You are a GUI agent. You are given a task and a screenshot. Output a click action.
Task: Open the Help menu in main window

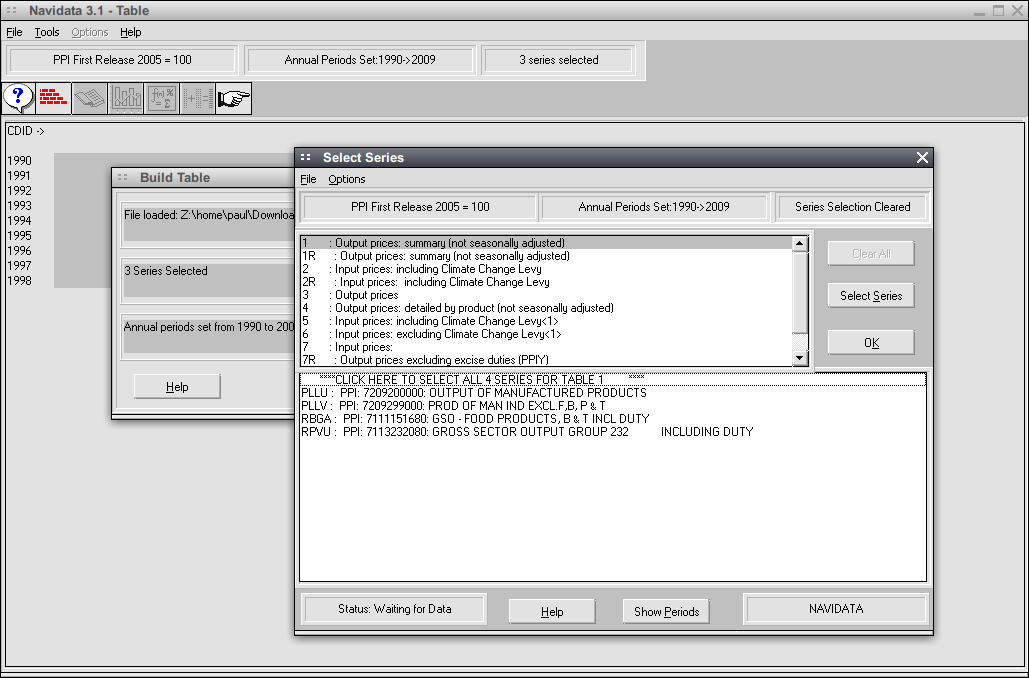pos(131,32)
